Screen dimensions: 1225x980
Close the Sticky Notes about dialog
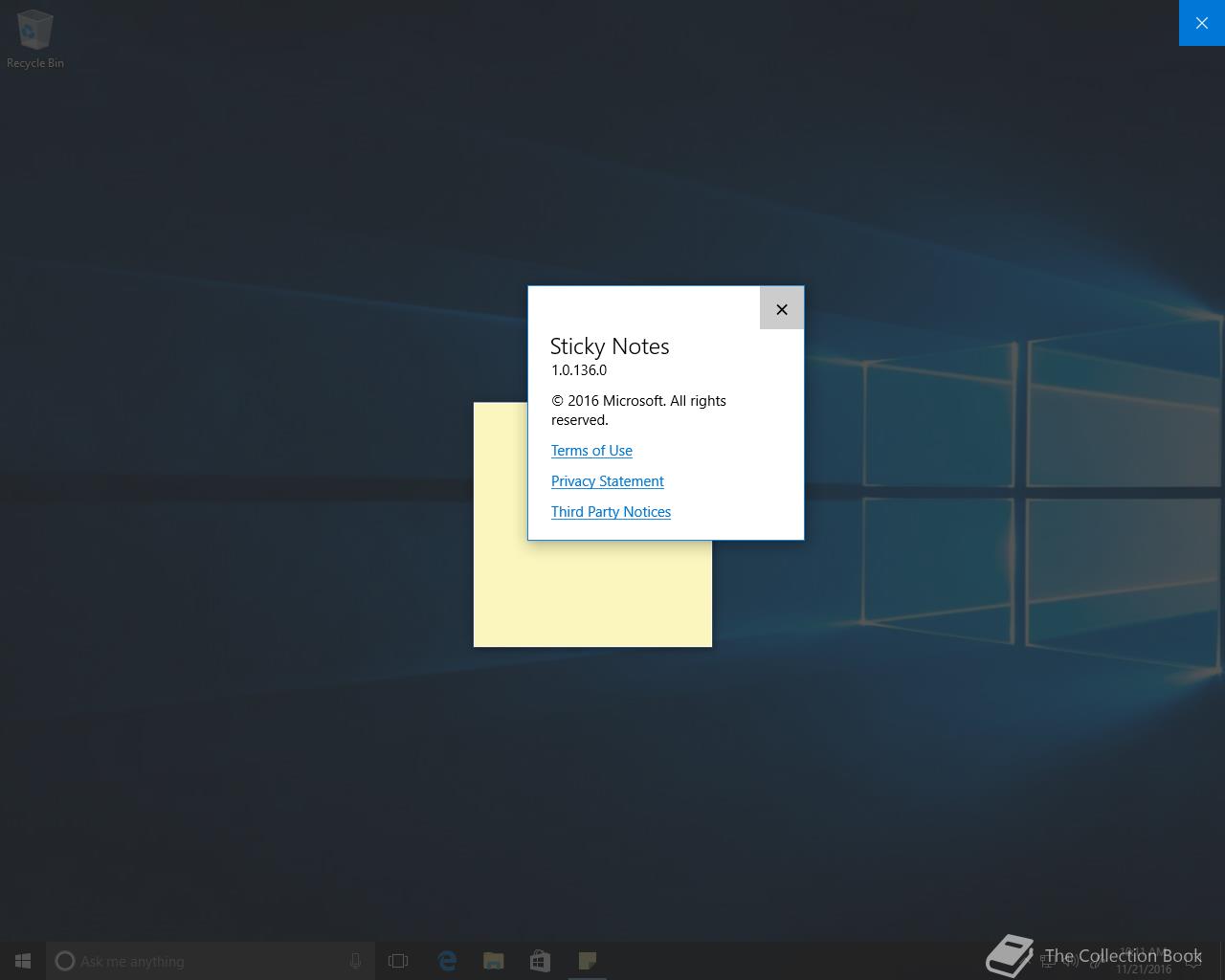782,308
